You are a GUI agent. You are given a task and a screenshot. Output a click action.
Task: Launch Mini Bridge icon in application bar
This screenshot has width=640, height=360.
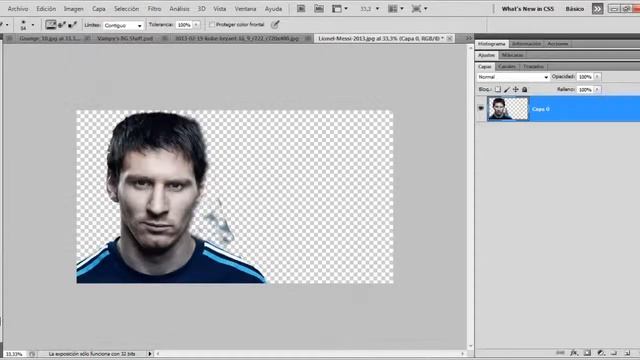click(x=319, y=9)
